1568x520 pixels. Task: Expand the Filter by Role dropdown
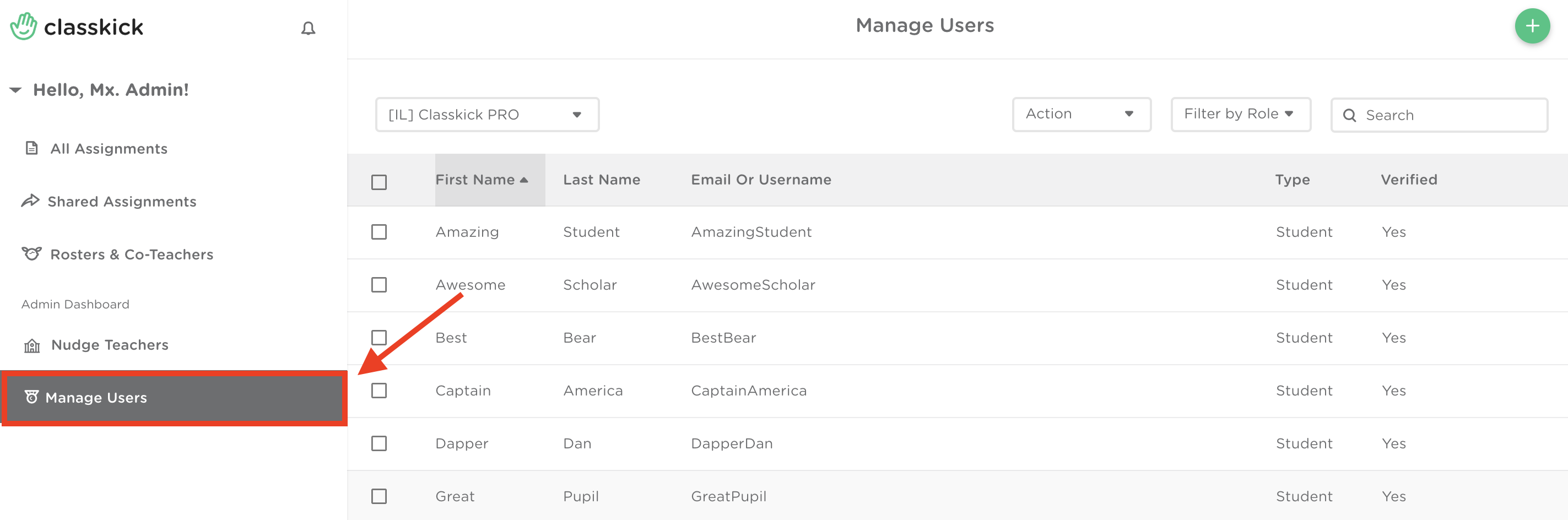[1240, 114]
